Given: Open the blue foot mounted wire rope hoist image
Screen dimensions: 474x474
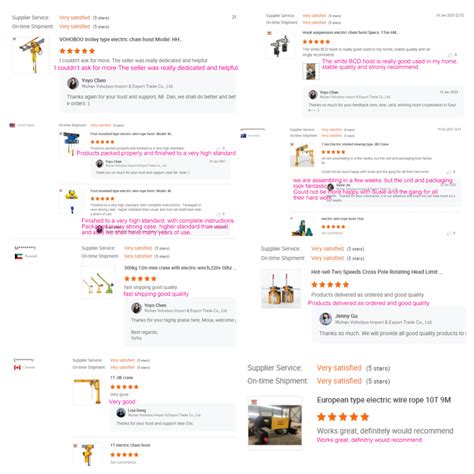Looking at the screenshot, I should pyautogui.click(x=71, y=143).
